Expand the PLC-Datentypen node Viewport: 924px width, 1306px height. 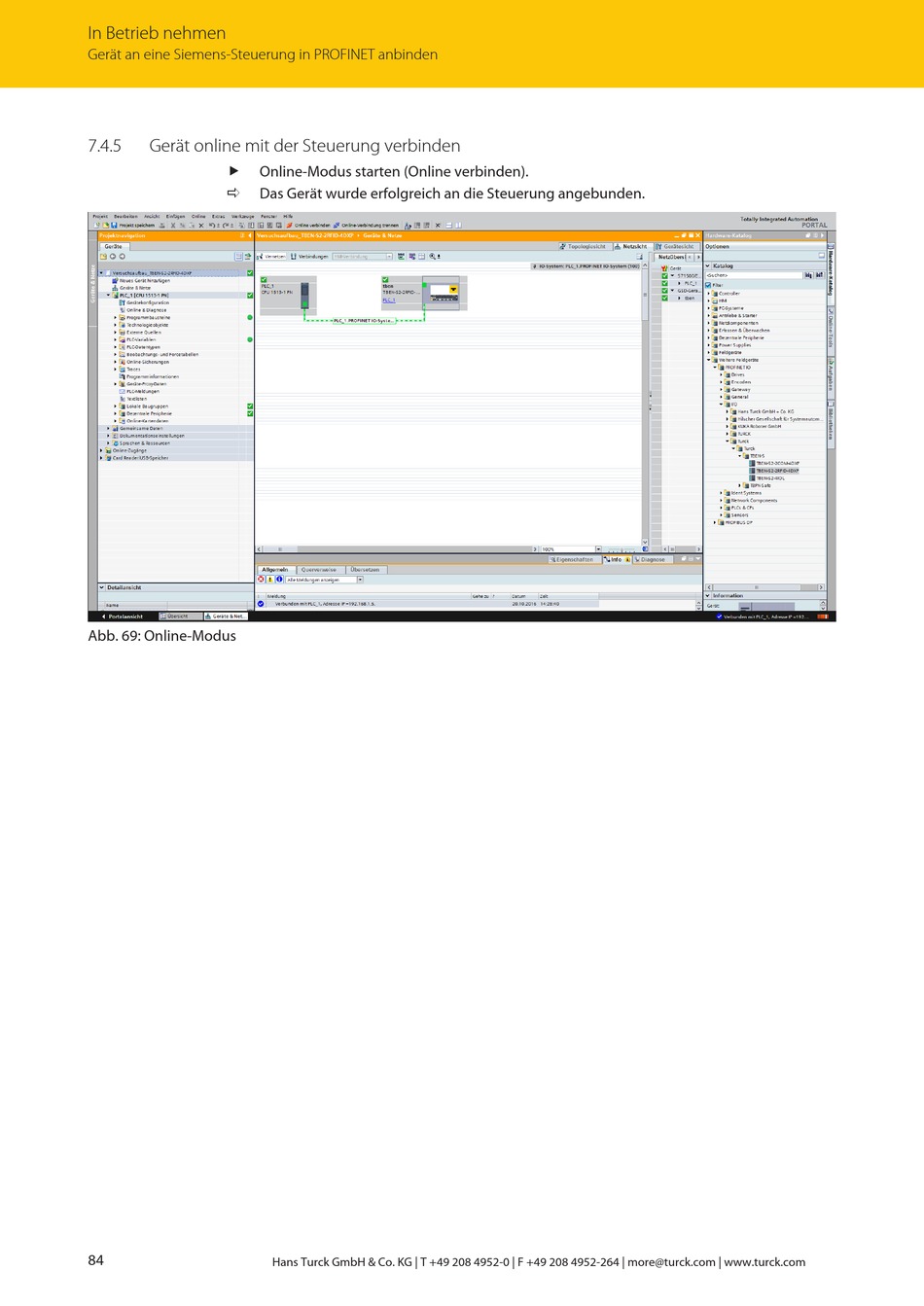[116, 347]
